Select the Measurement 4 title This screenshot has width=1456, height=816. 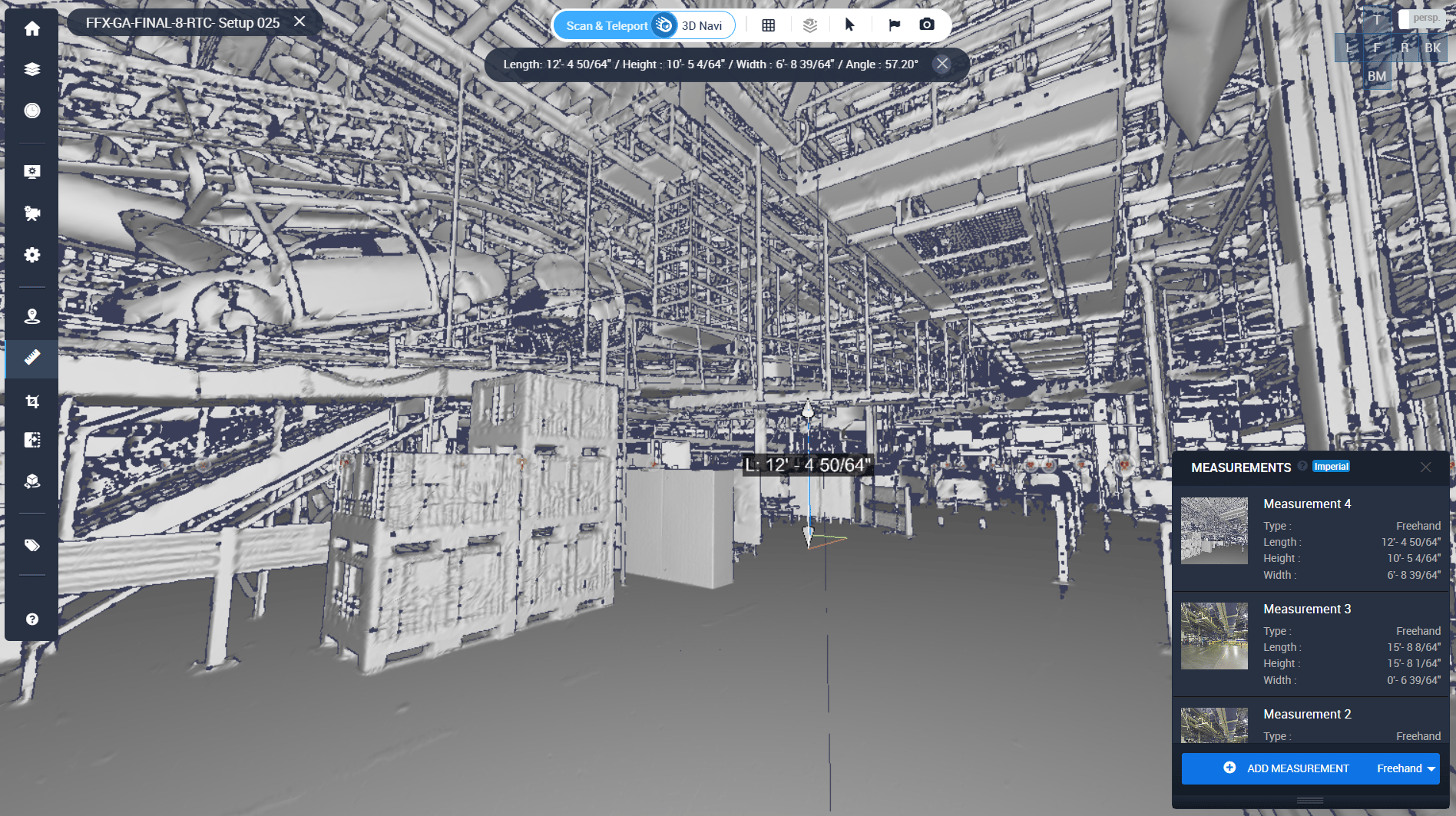[x=1307, y=504]
